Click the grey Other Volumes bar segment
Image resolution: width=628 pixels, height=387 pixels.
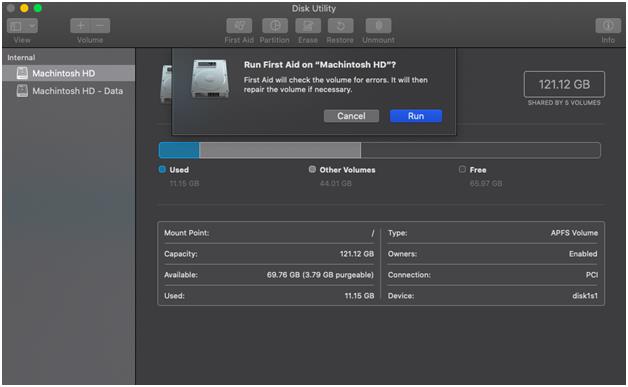(280, 150)
